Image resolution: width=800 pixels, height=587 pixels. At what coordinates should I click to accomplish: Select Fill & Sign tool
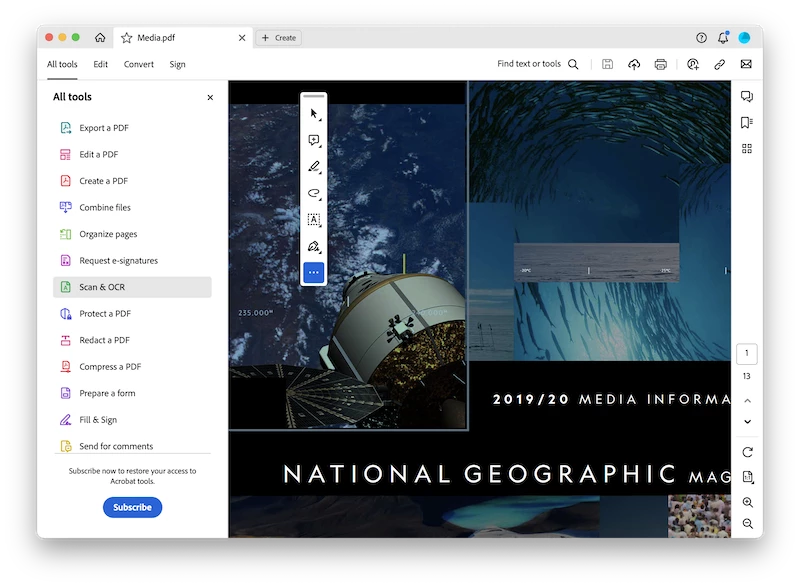[x=132, y=420]
